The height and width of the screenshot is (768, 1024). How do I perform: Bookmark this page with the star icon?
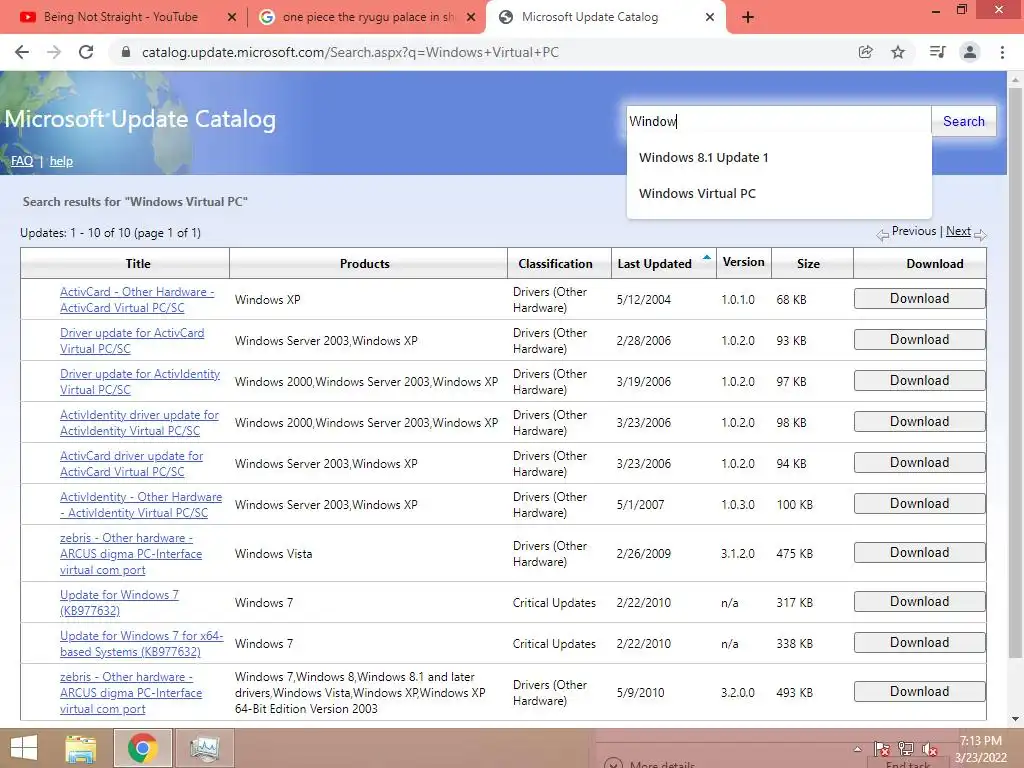[898, 52]
